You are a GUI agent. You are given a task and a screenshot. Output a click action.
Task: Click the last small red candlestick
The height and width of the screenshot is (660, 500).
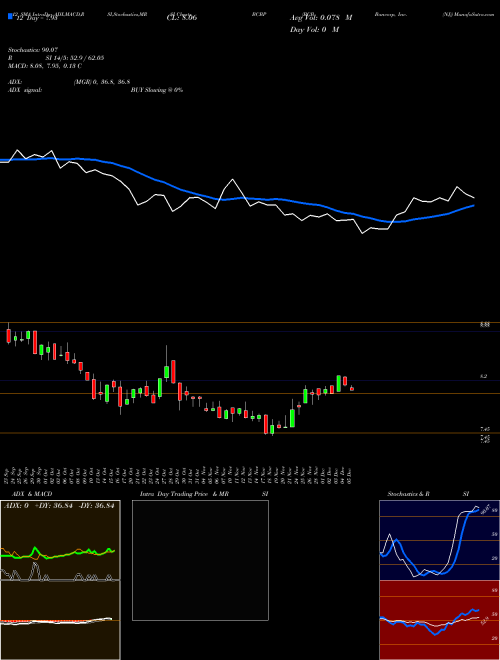click(352, 389)
